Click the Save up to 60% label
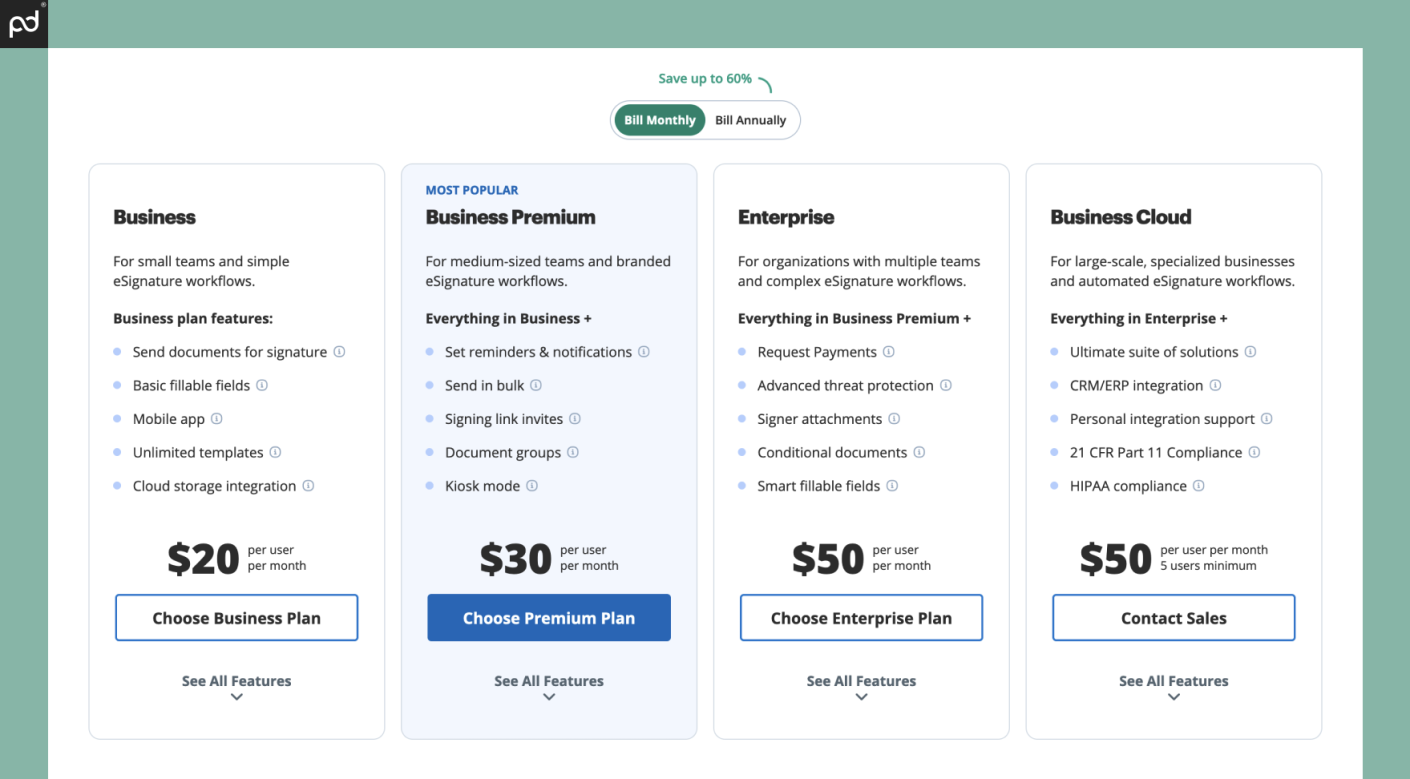 pyautogui.click(x=703, y=79)
